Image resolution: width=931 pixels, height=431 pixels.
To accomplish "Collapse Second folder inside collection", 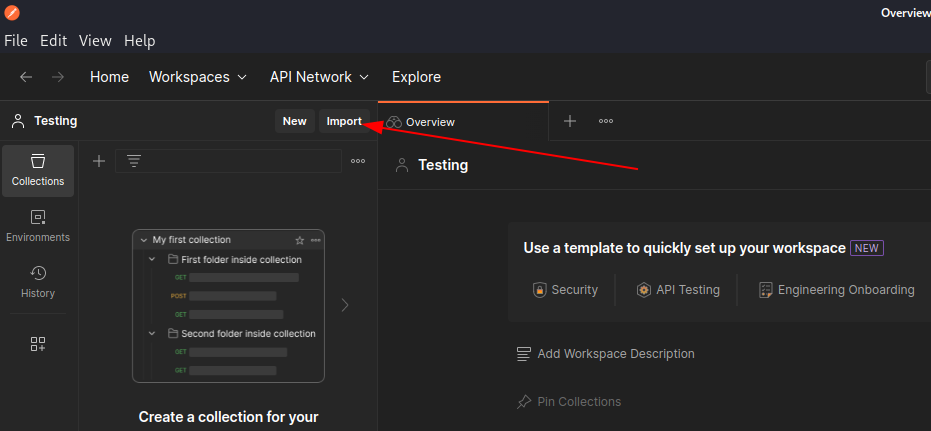I will coord(152,334).
